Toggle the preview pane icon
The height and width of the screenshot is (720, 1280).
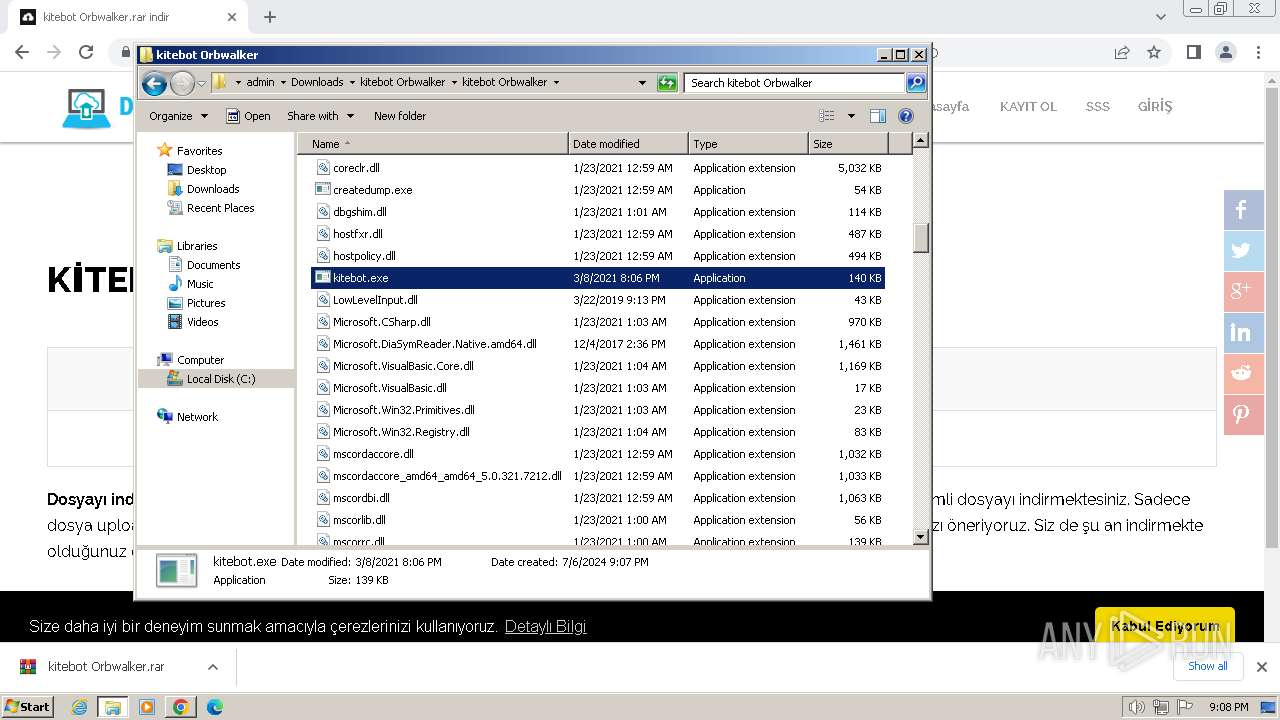(877, 116)
